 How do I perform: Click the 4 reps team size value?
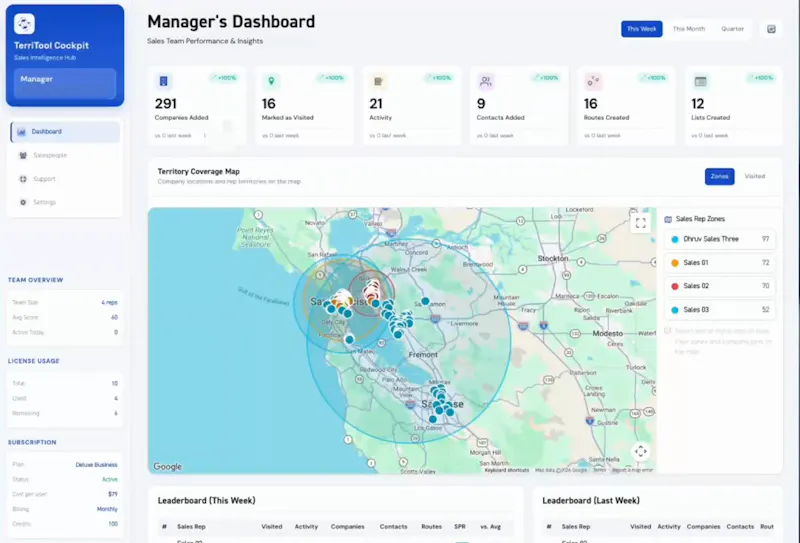click(109, 303)
